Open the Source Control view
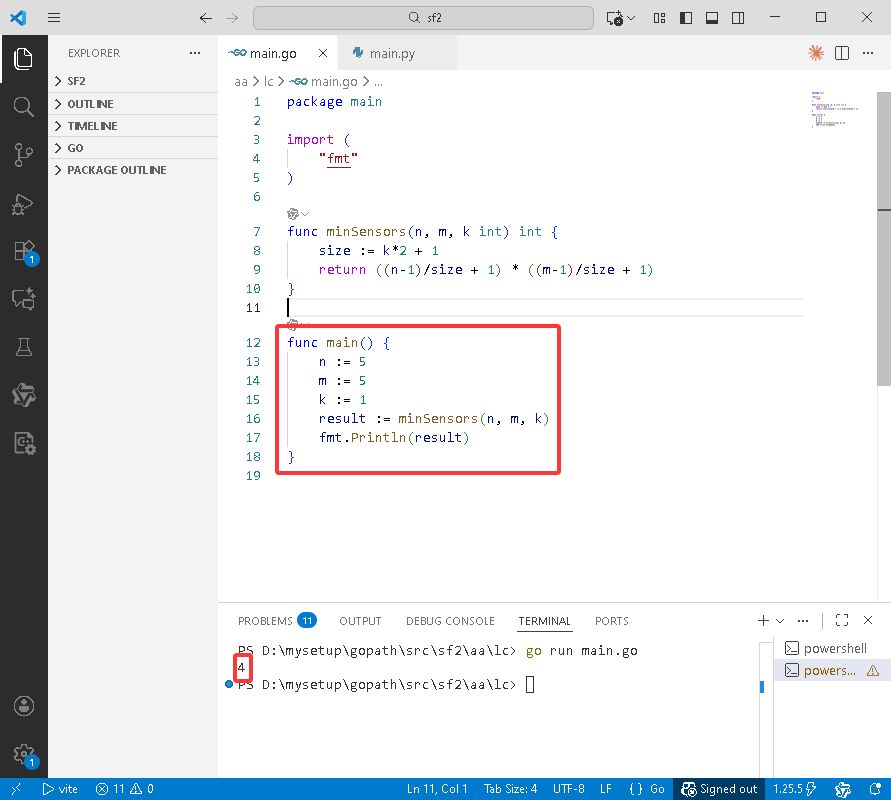 pyautogui.click(x=23, y=155)
